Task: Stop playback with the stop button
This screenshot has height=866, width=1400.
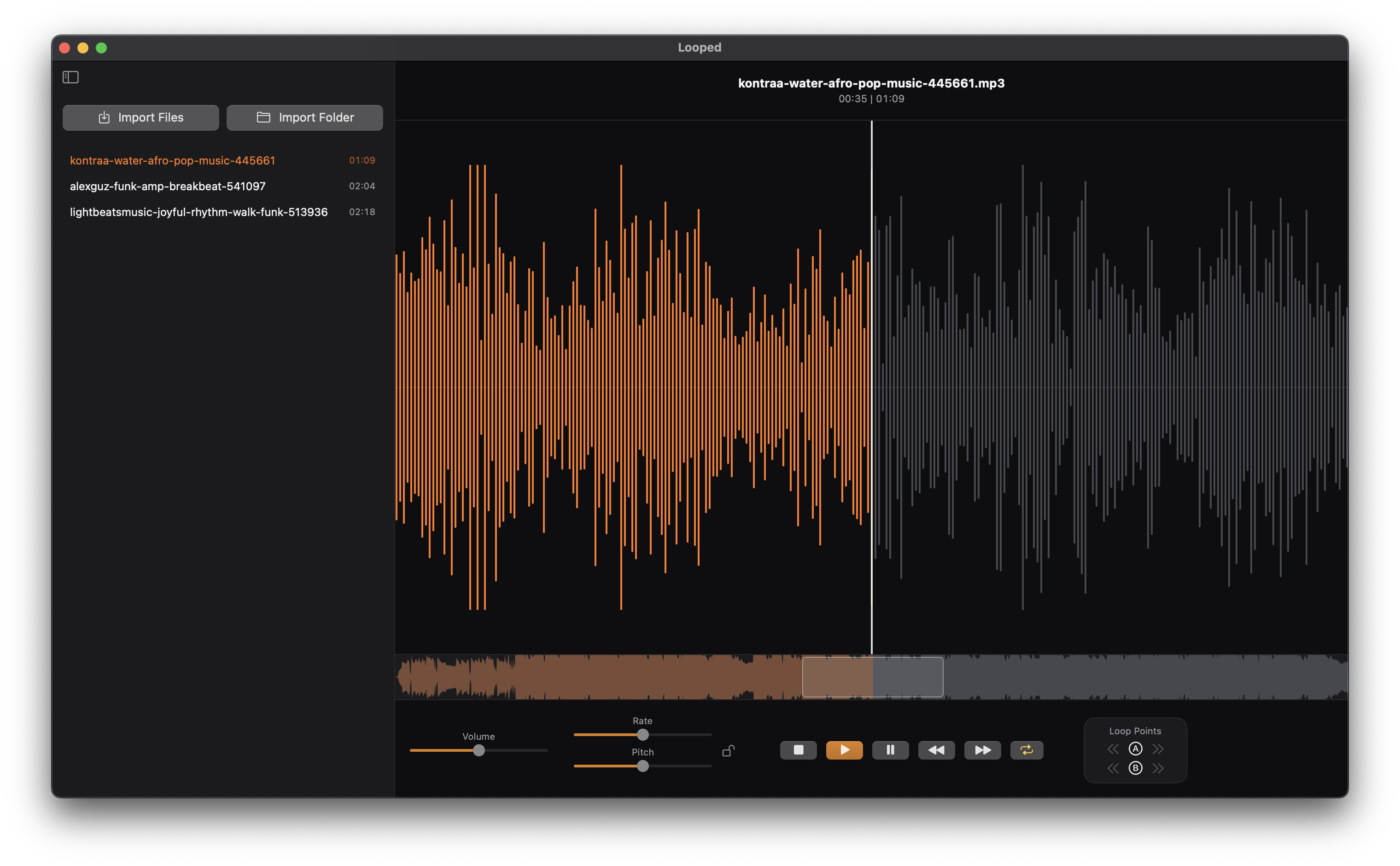Action: (798, 750)
